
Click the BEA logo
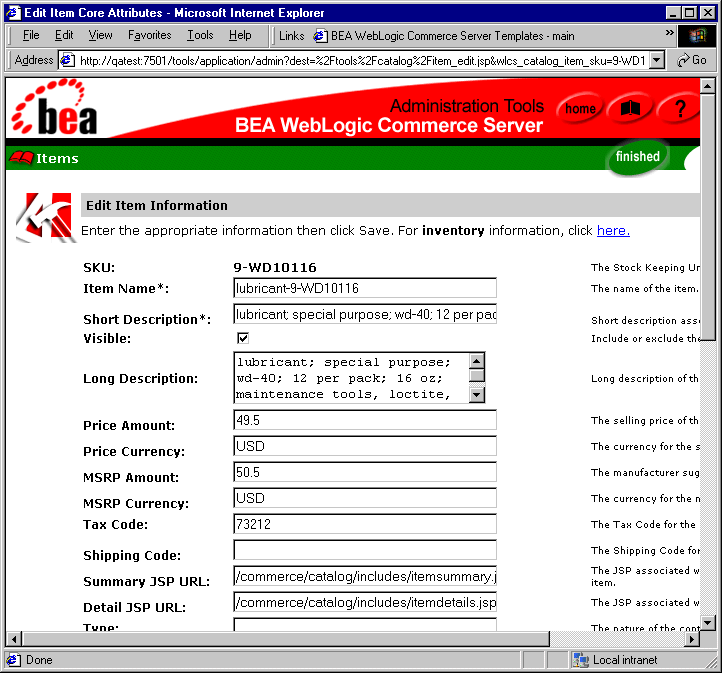tap(54, 108)
